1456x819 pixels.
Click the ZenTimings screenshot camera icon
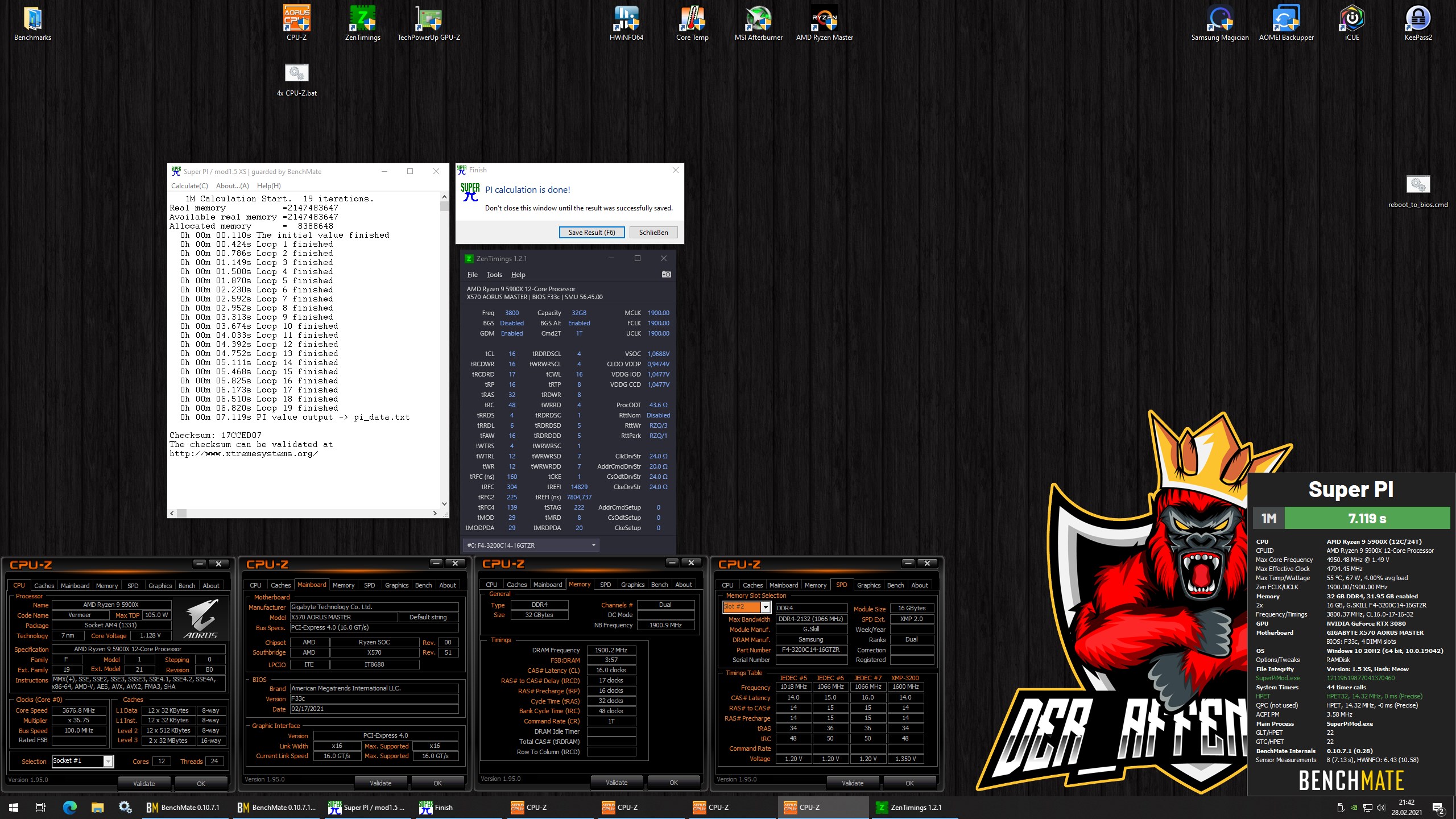click(666, 274)
